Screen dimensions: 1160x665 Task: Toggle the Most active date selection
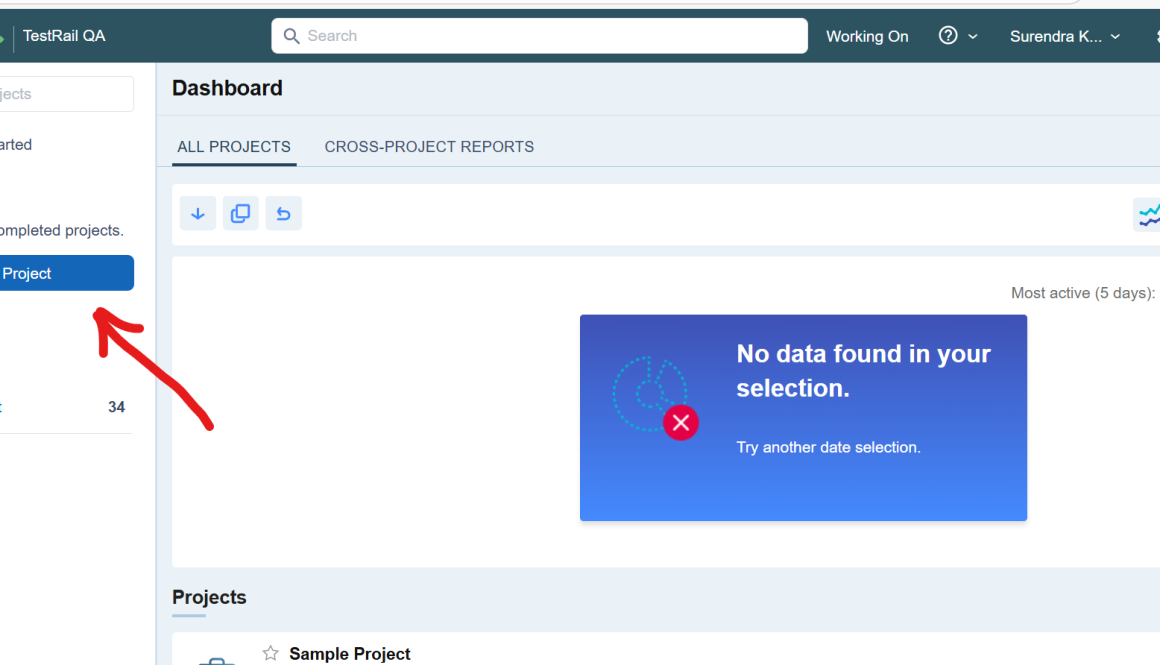(1083, 292)
